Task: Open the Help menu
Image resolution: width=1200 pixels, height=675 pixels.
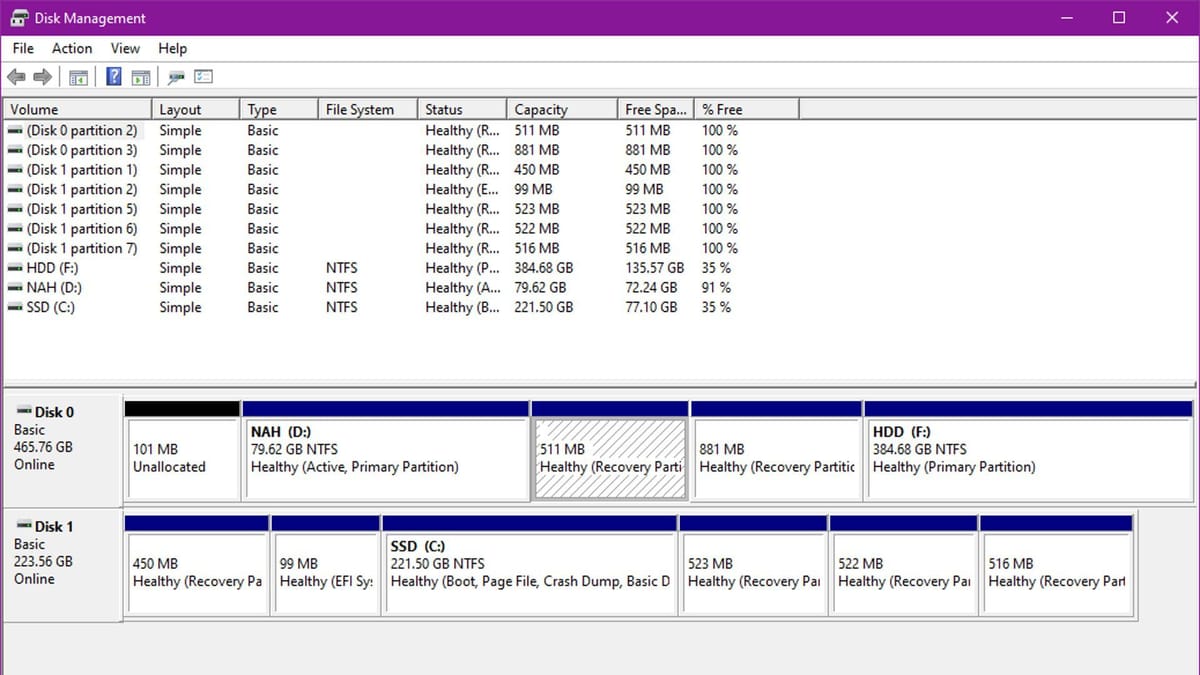Action: [172, 48]
